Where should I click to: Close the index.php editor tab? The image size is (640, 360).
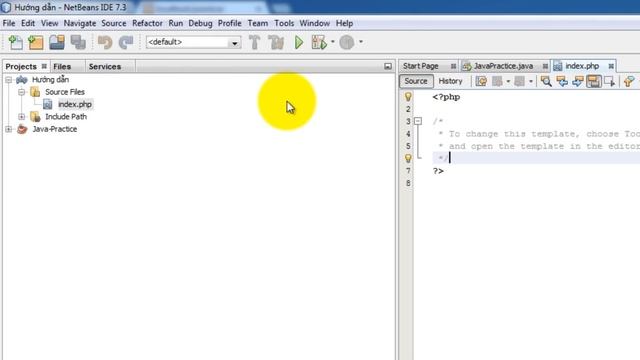coord(611,66)
